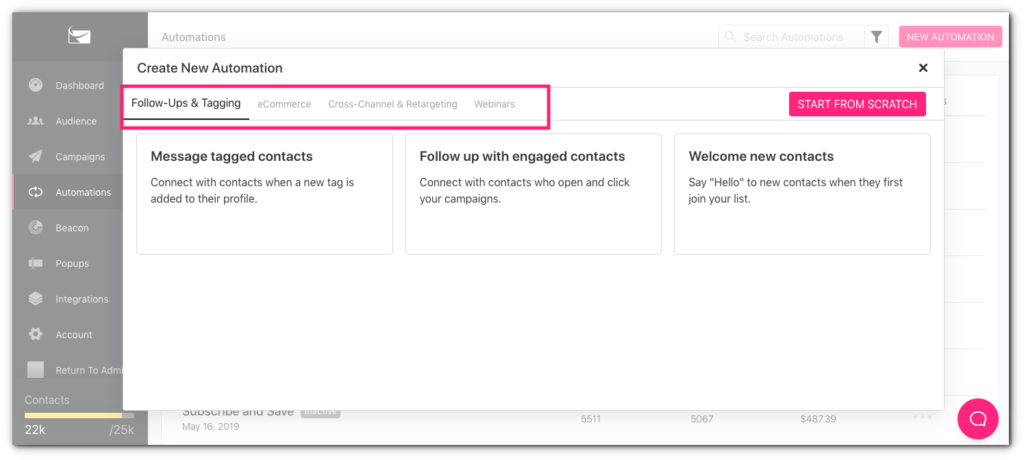Close the Create New Automation dialog

tap(923, 68)
